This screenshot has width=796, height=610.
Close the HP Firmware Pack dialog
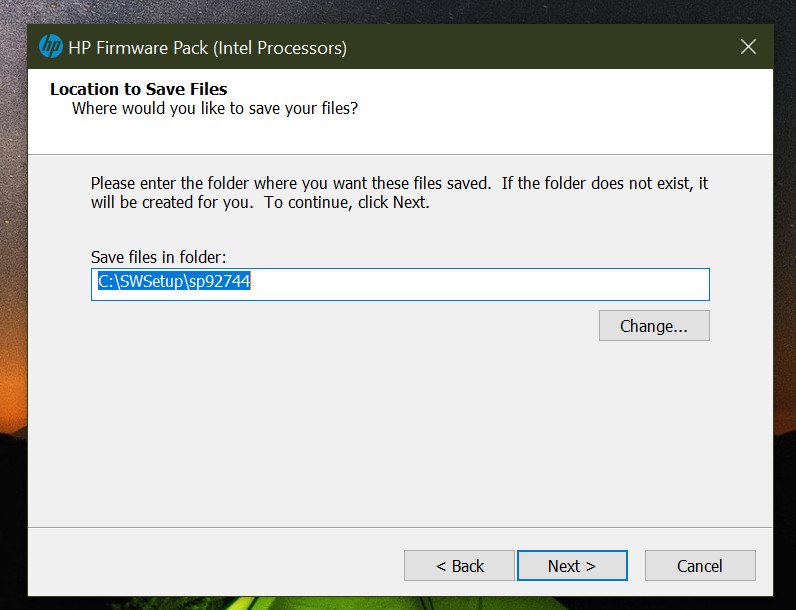point(747,46)
